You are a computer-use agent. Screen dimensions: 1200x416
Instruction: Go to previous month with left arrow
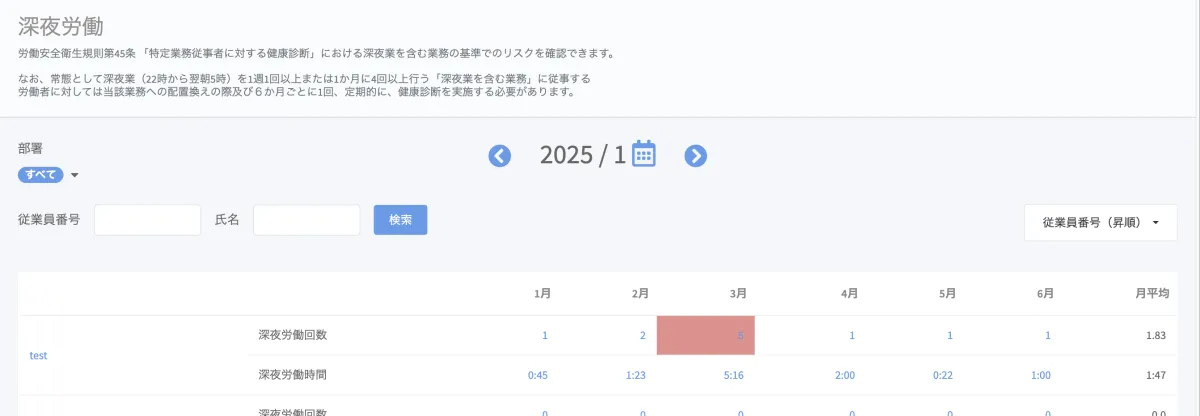(499, 156)
